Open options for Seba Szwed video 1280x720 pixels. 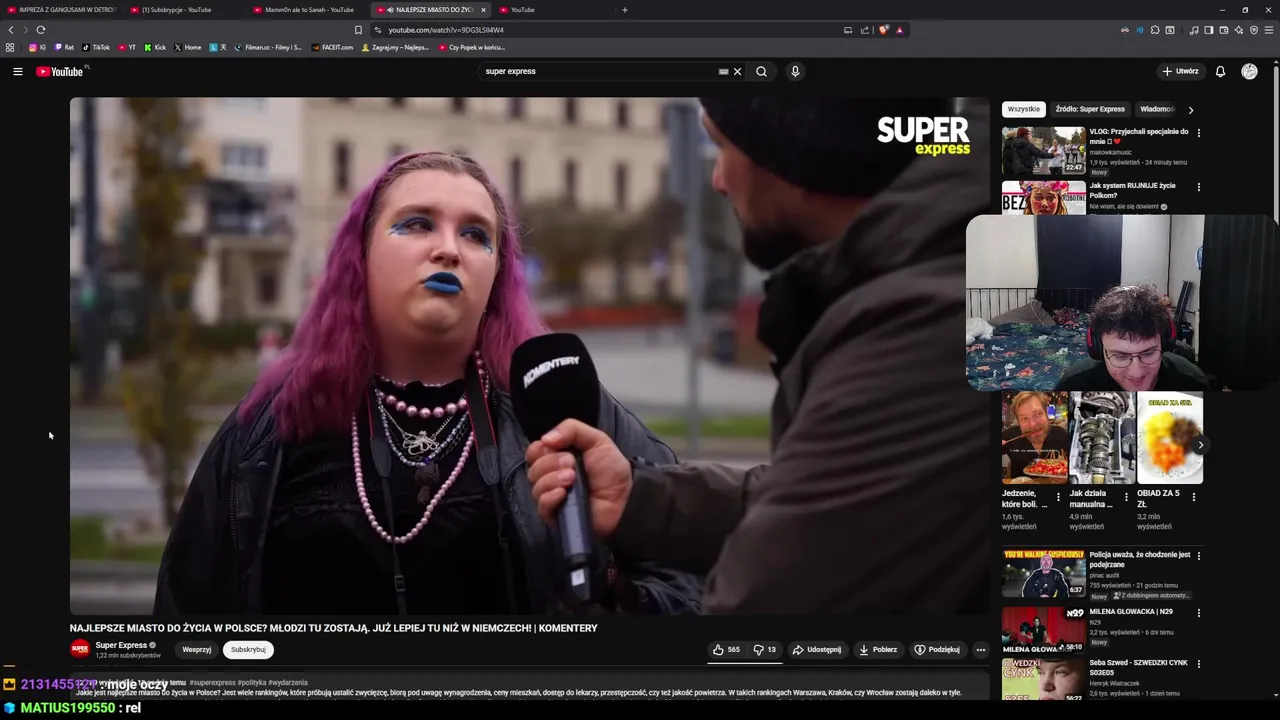[1198, 664]
